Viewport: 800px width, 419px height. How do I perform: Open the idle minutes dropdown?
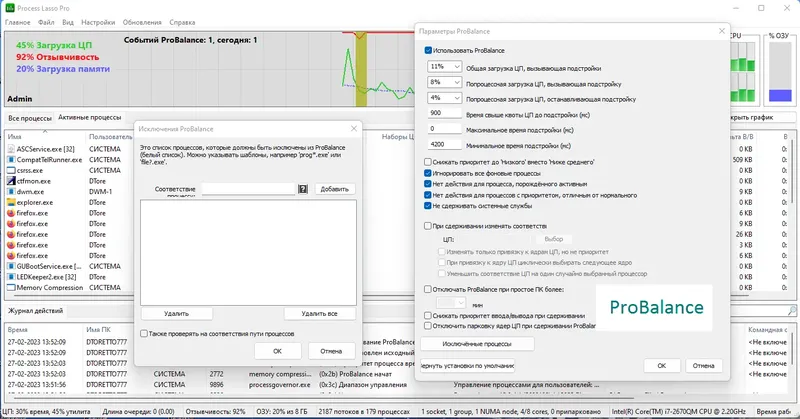pyautogui.click(x=451, y=303)
